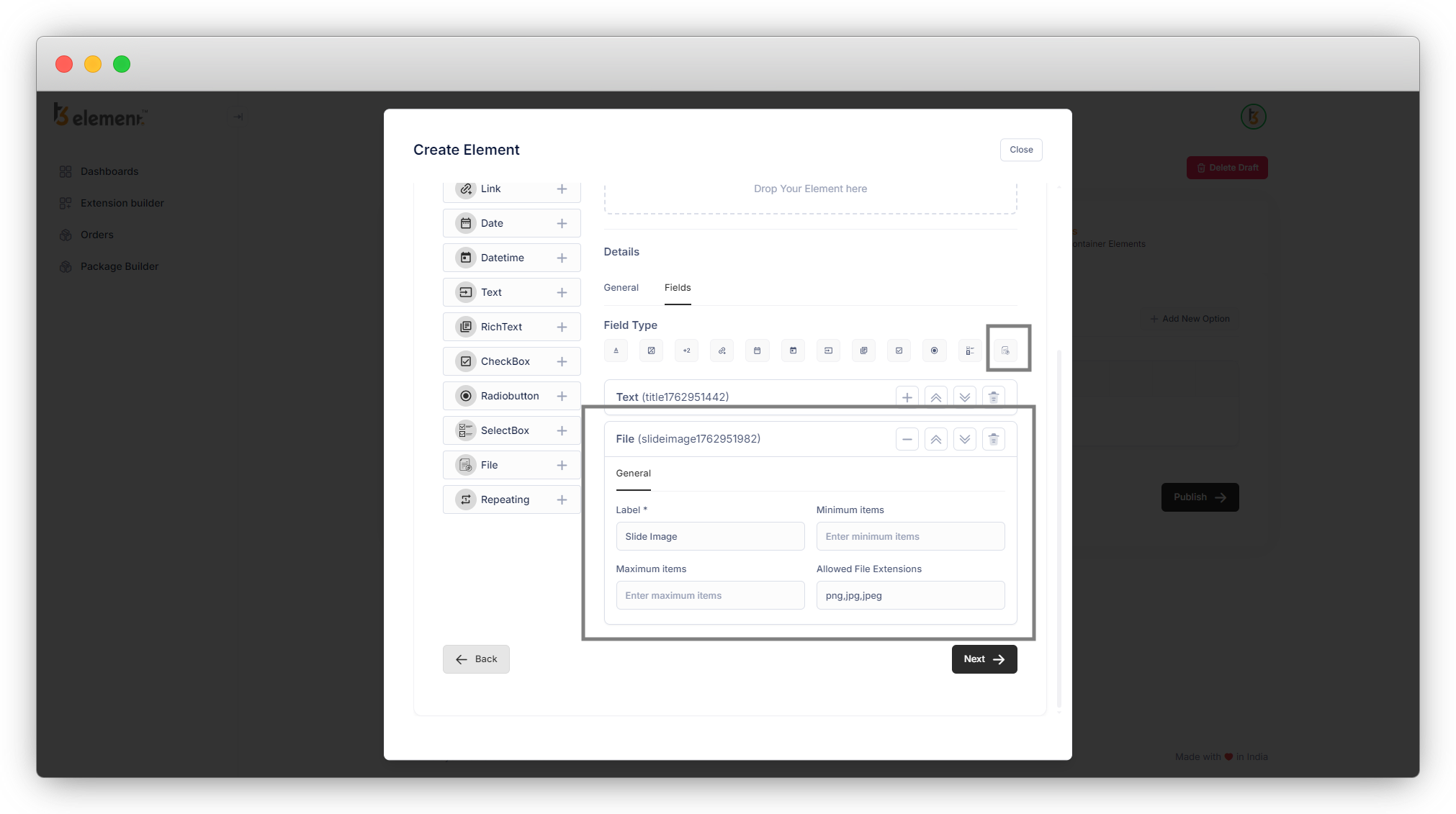Add the RichText element with plus
1456x814 pixels.
(562, 327)
